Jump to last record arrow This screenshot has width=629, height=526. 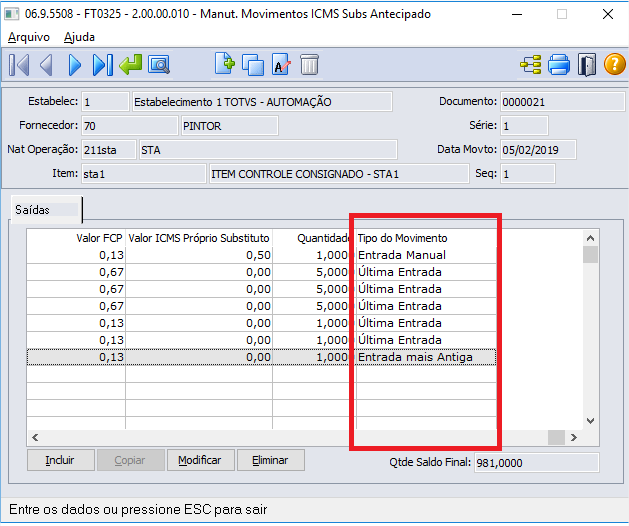(102, 65)
